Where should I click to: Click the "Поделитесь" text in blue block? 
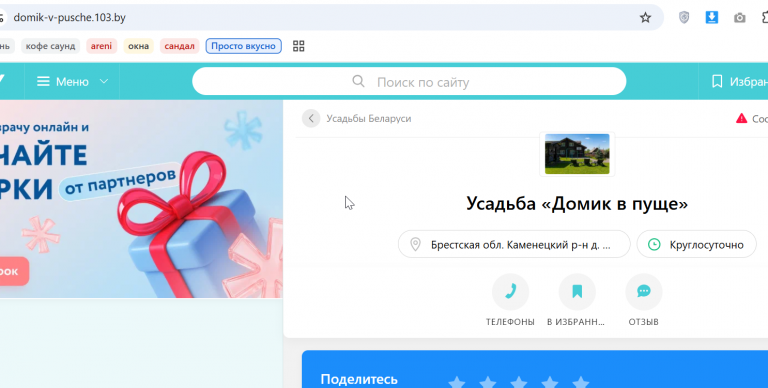point(359,379)
